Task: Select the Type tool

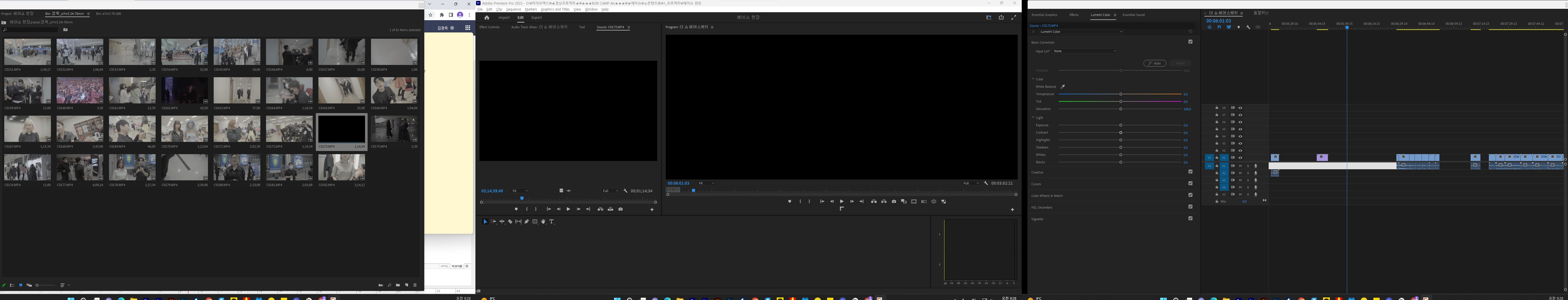Action: coord(551,222)
